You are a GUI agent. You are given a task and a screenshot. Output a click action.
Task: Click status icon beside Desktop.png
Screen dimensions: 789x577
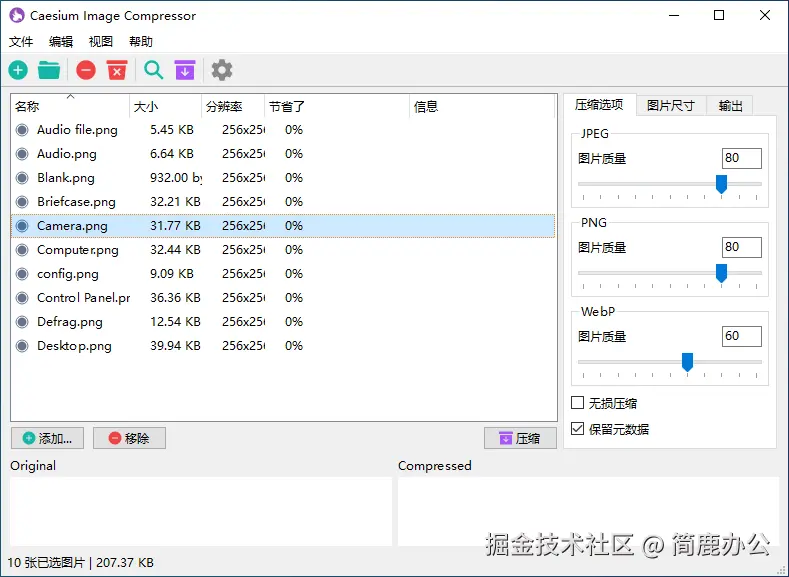pos(22,346)
